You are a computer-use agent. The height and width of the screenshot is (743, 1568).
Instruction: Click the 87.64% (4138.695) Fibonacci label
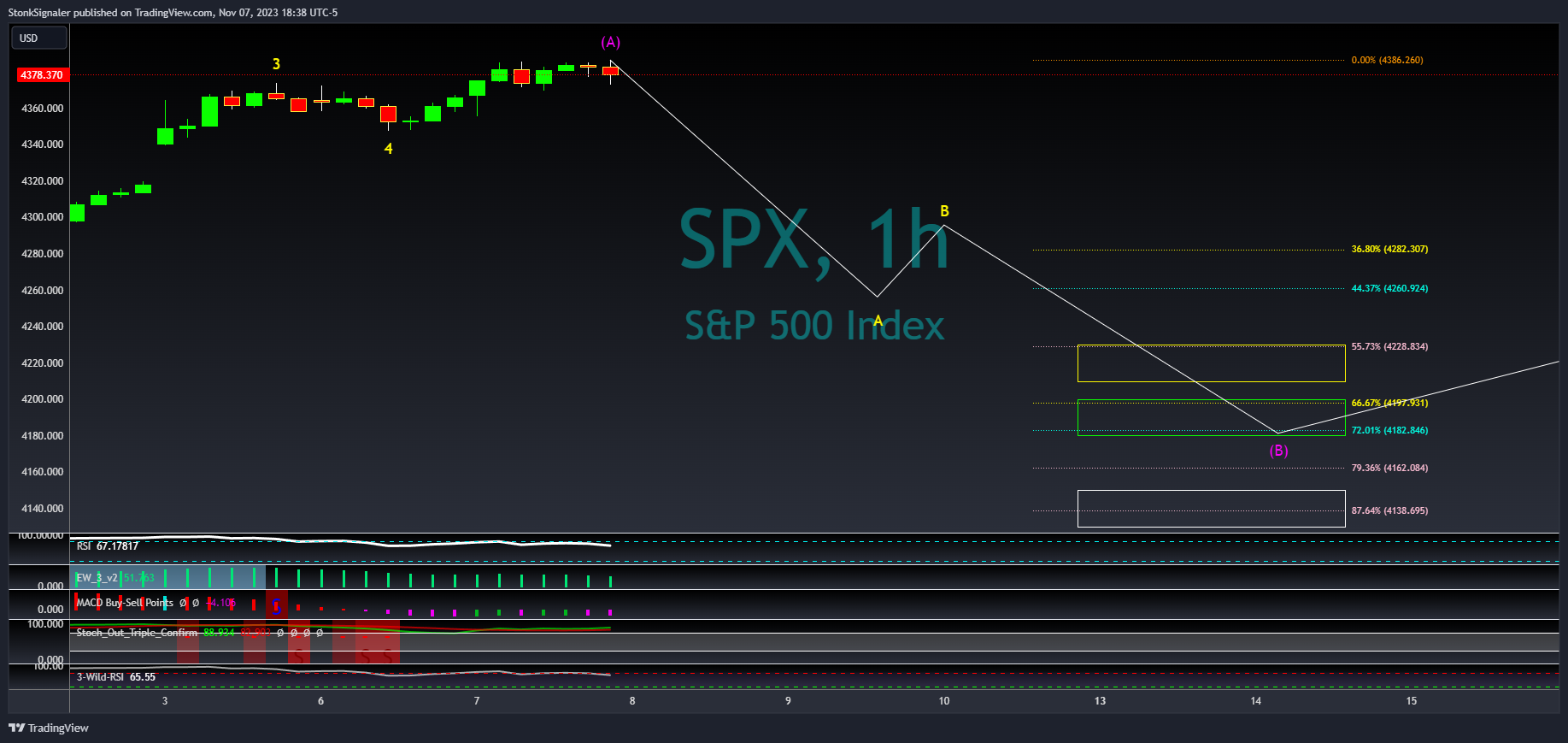click(1389, 510)
